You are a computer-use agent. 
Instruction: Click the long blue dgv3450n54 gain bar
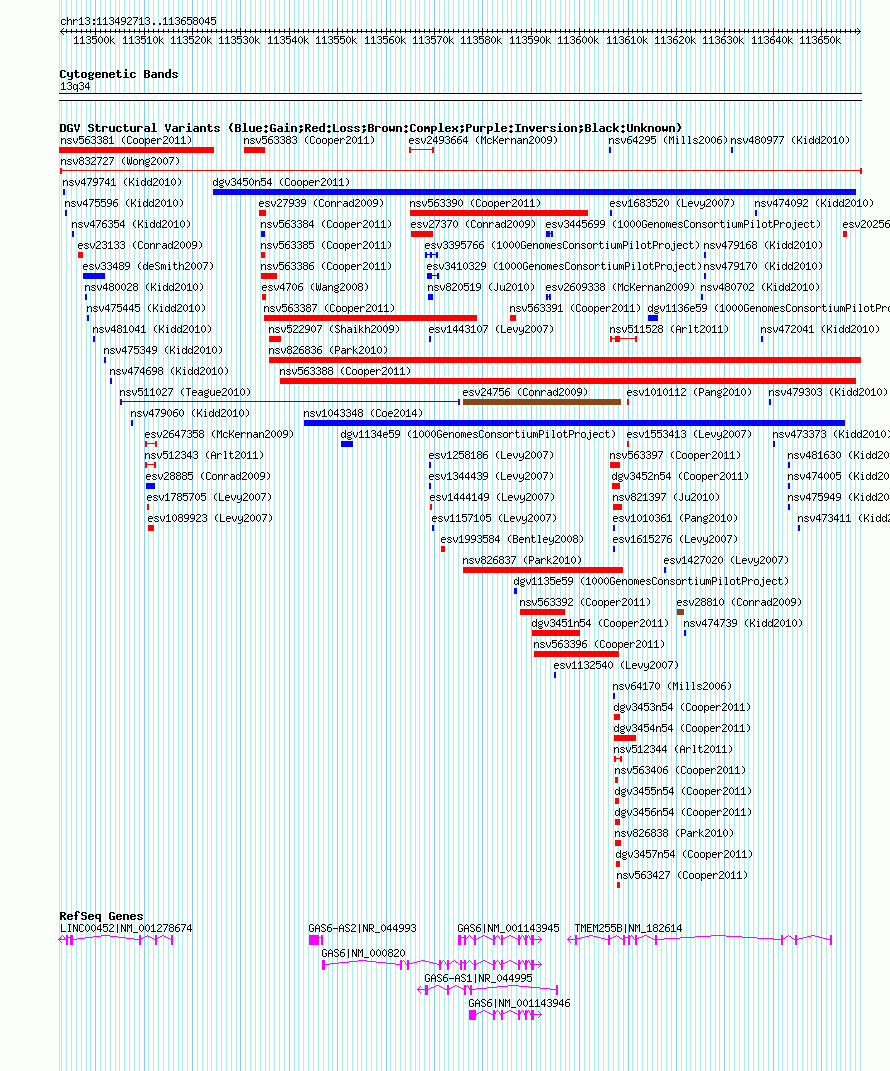[x=534, y=192]
